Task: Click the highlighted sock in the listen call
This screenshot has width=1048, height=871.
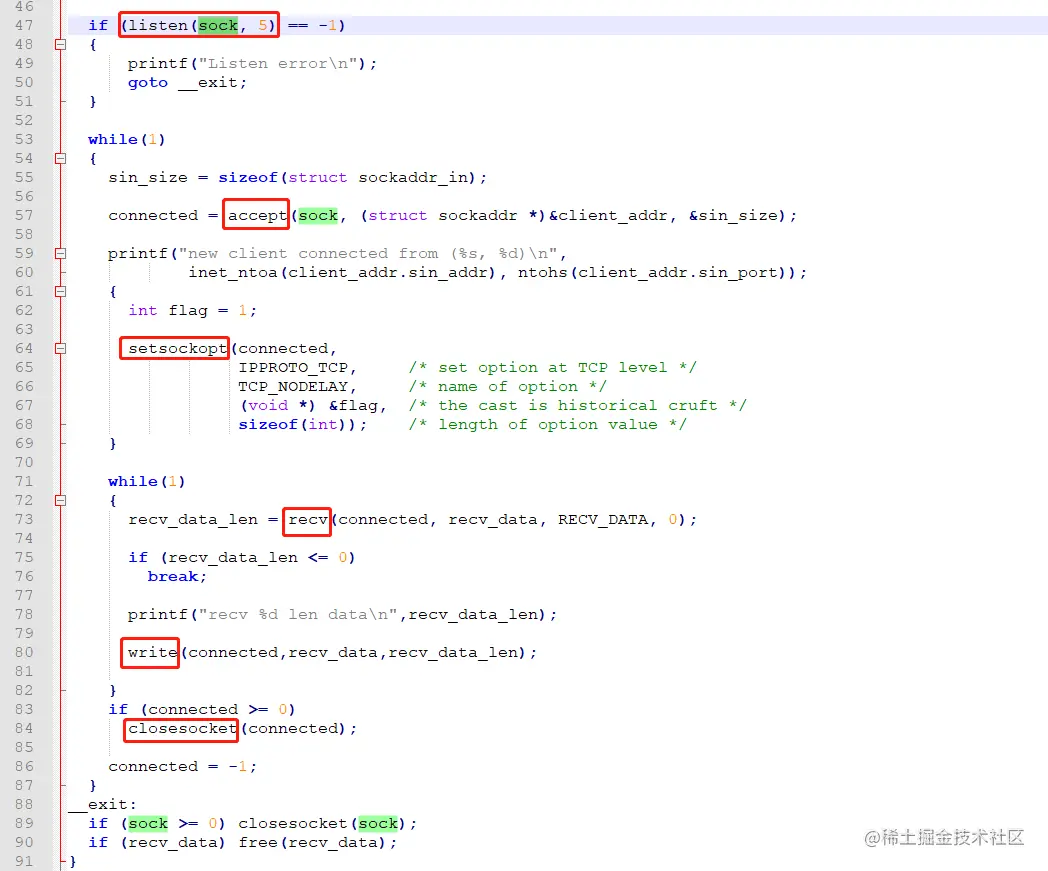Action: click(218, 25)
